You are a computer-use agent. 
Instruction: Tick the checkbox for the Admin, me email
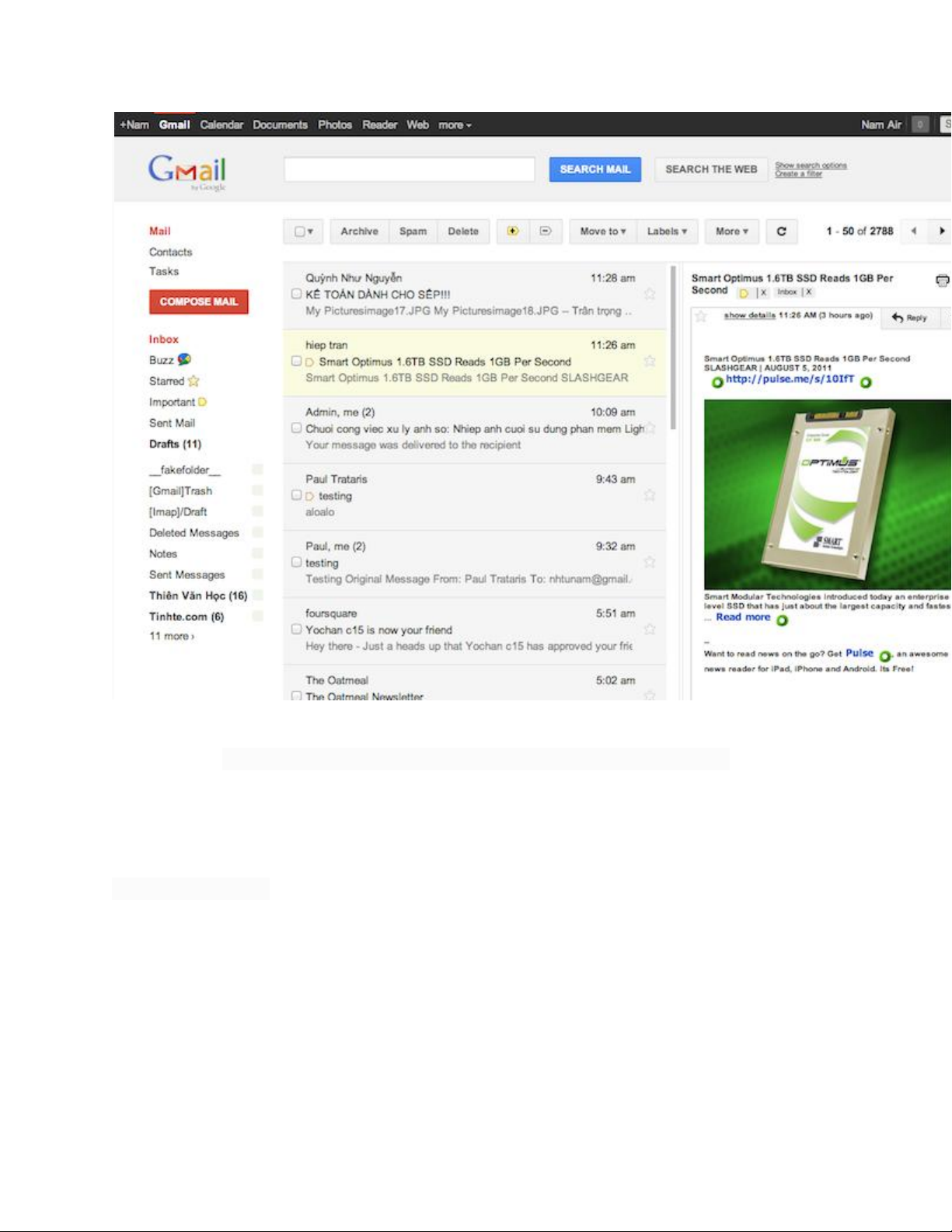click(x=296, y=428)
